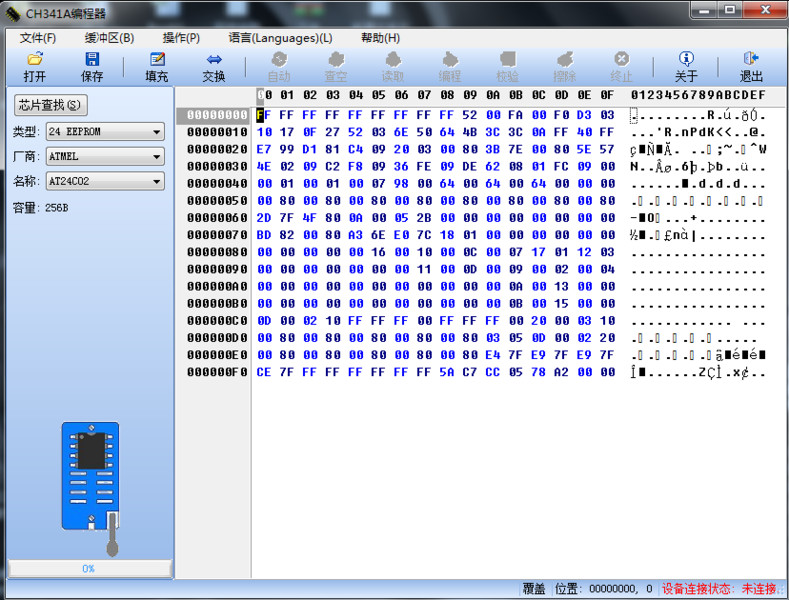Click the 保存 (Save) disk icon

pos(92,60)
